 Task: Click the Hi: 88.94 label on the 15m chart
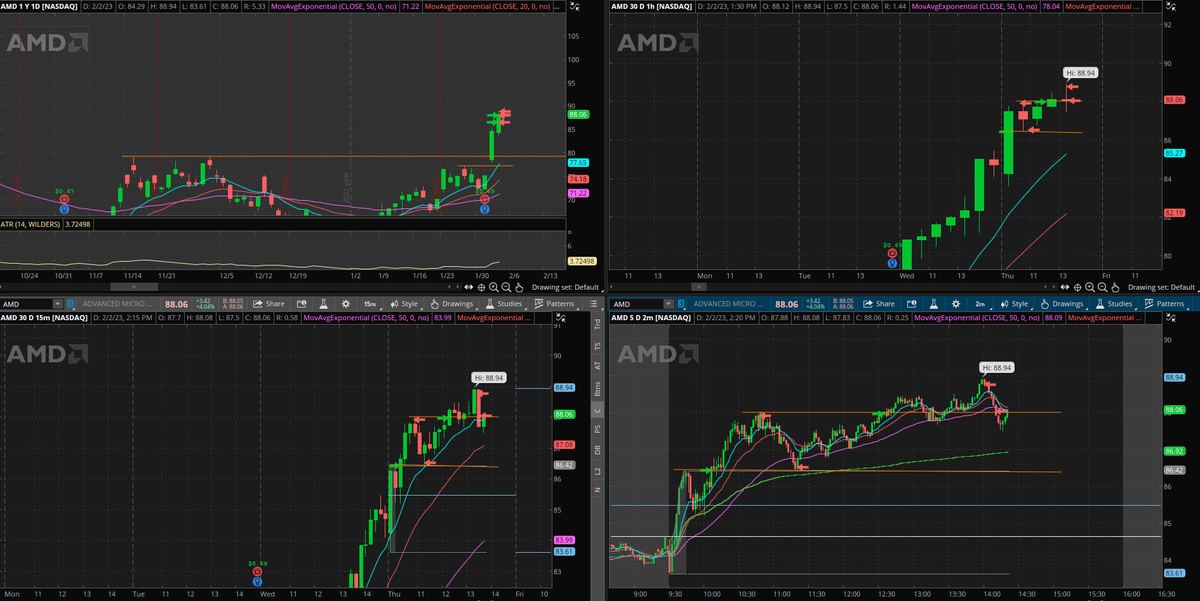[x=489, y=378]
